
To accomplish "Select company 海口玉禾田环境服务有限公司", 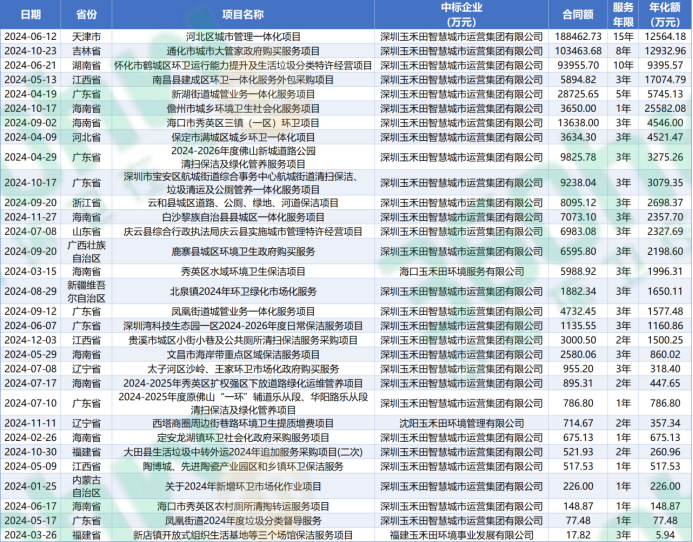I will pos(461,271).
